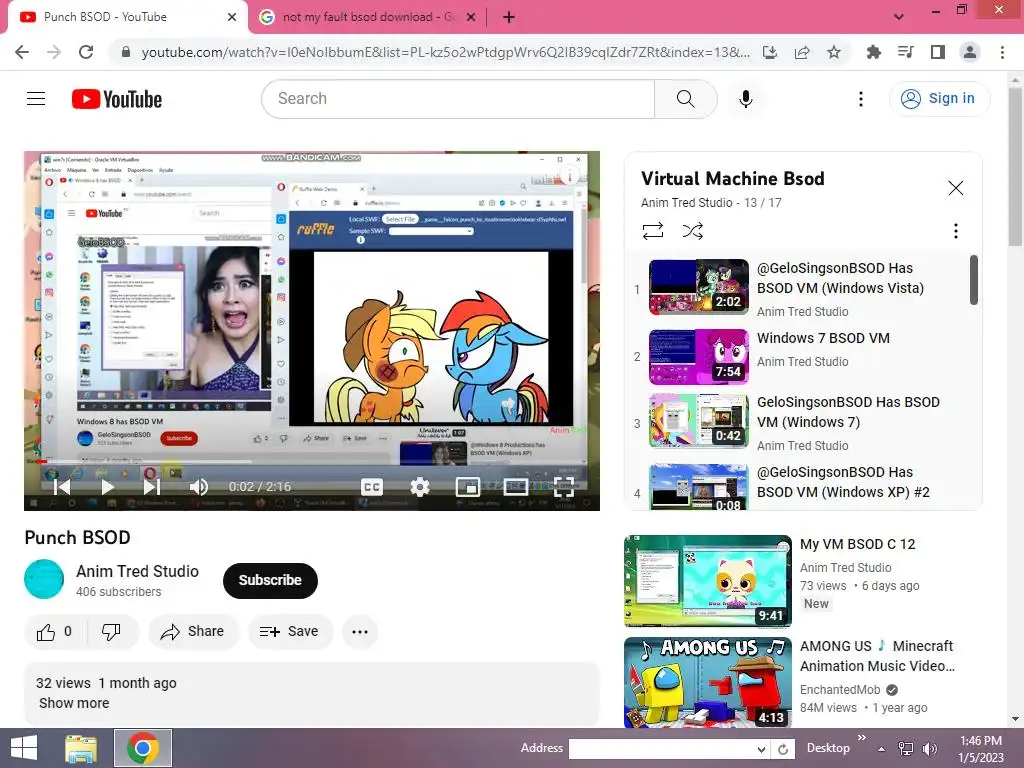1024x768 pixels.
Task: Open more actions ellipsis below video
Action: [x=360, y=632]
